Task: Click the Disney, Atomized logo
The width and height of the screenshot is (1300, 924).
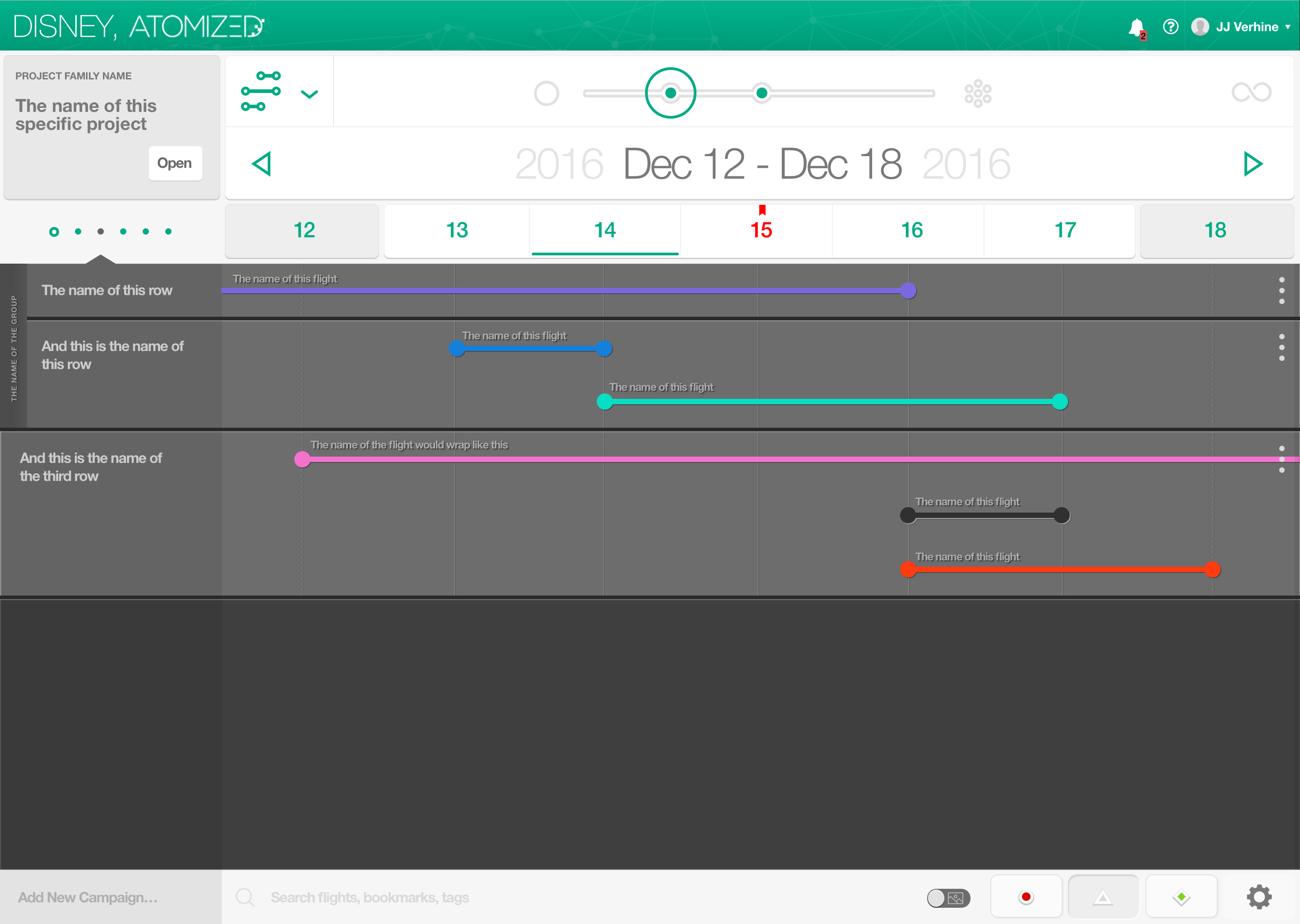Action: (138, 27)
